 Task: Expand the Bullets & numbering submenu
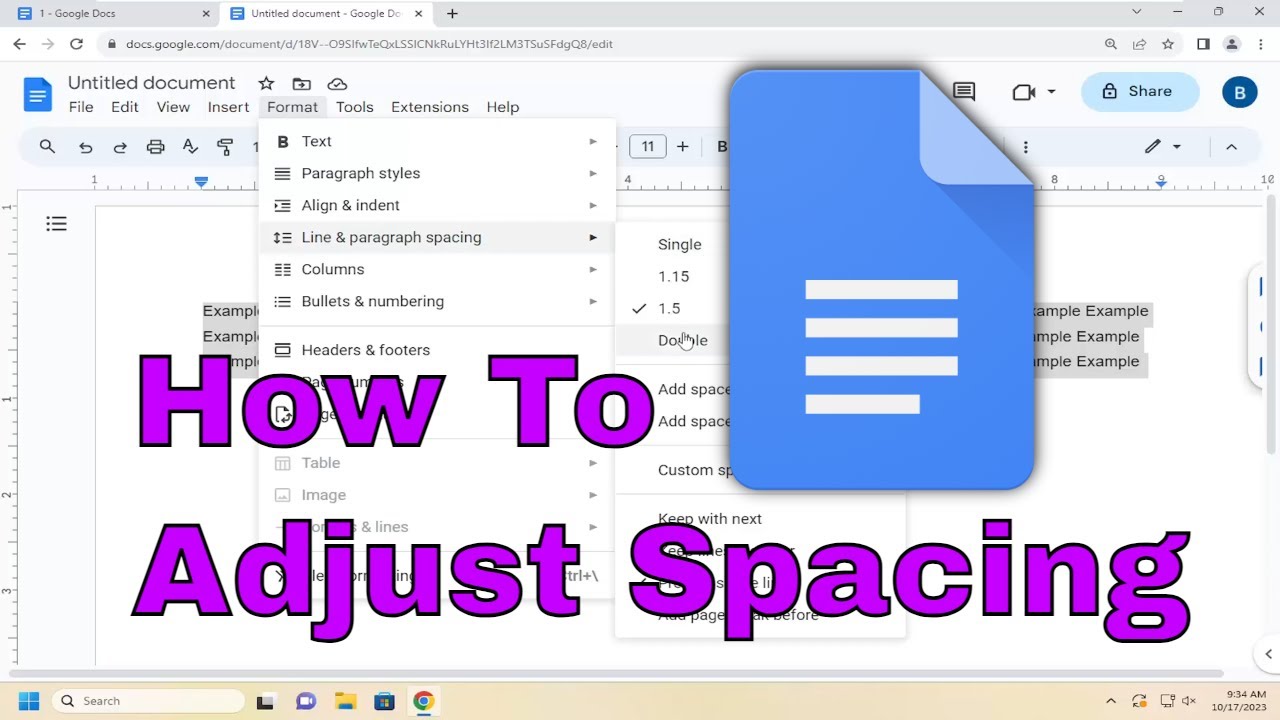pyautogui.click(x=436, y=301)
